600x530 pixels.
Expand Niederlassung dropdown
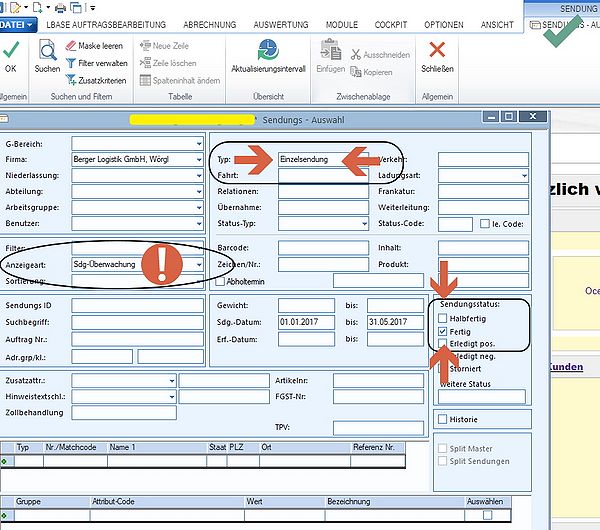click(199, 176)
